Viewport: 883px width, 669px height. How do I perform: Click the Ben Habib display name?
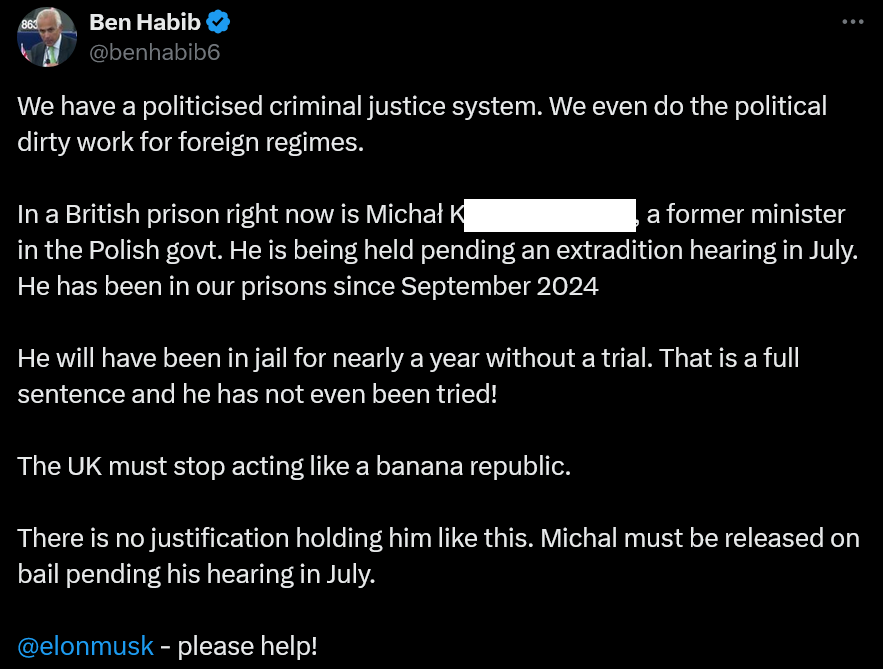(145, 22)
